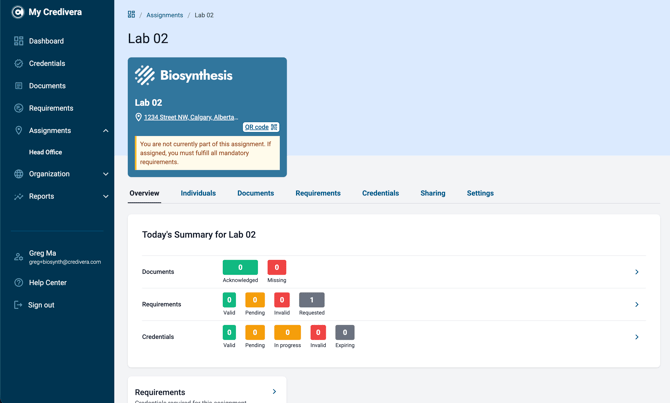Open the Requirements summary row chevron
The image size is (670, 403).
[637, 304]
